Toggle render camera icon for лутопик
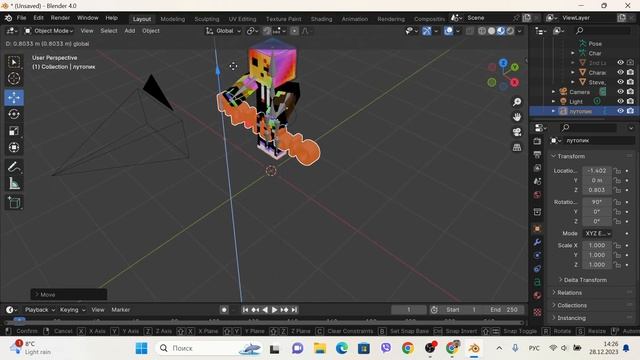 point(630,111)
